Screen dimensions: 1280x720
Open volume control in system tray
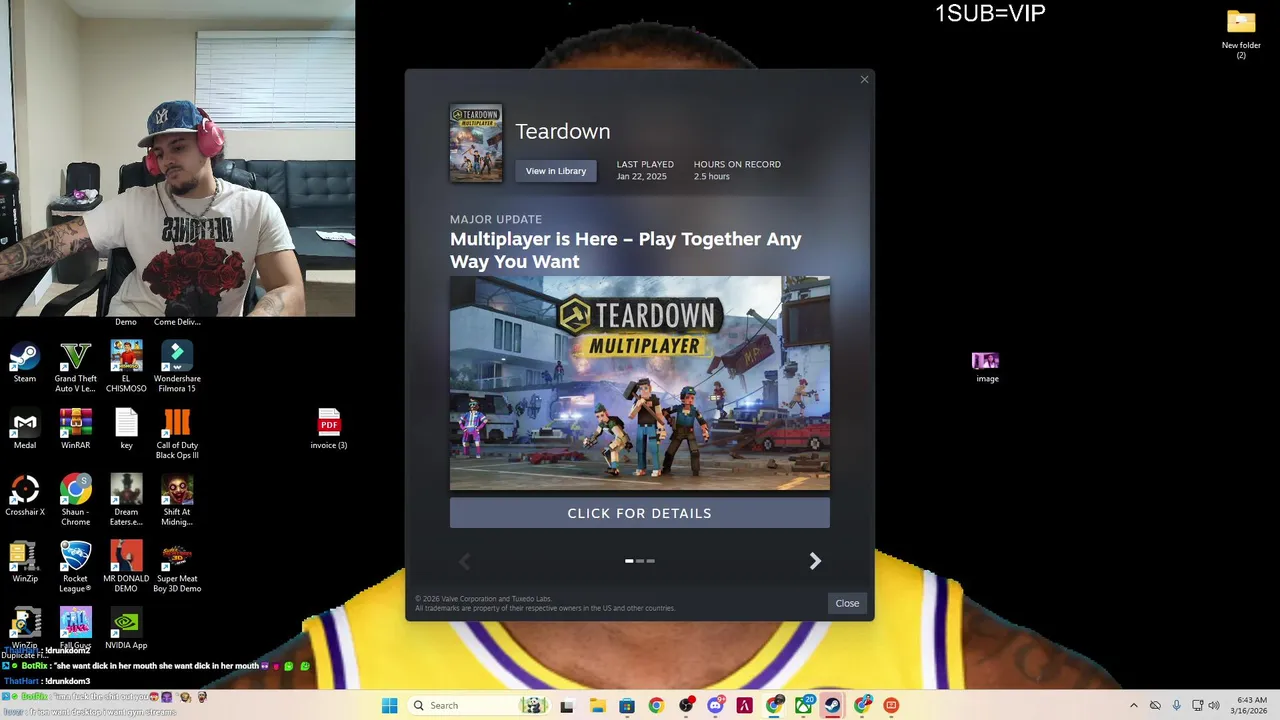[x=1214, y=705]
